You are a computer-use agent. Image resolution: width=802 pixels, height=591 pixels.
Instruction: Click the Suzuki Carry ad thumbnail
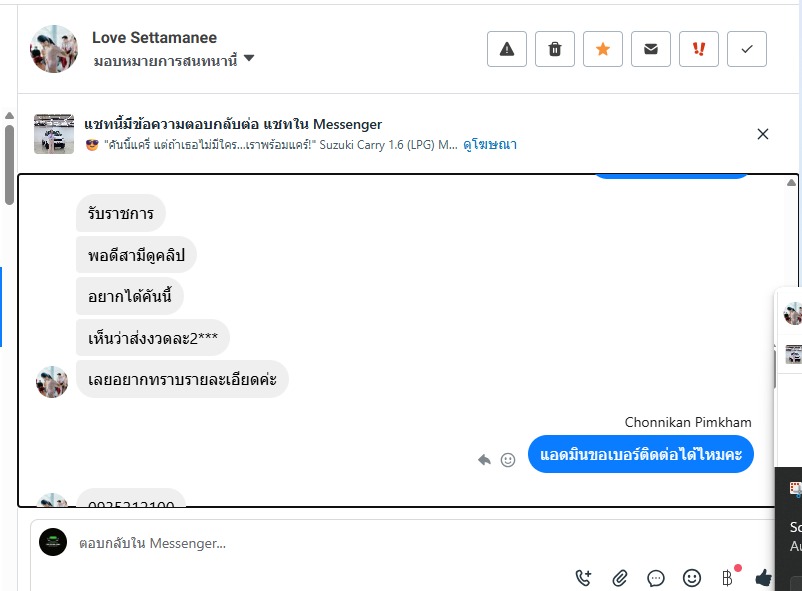pyautogui.click(x=54, y=134)
